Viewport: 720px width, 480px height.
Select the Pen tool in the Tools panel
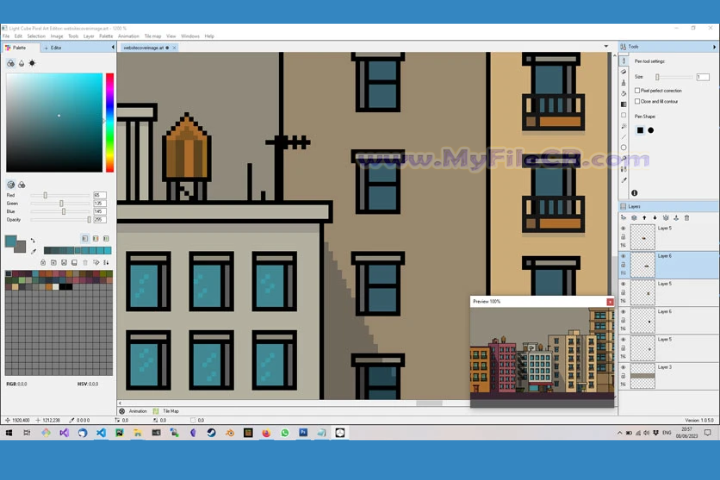coord(624,61)
